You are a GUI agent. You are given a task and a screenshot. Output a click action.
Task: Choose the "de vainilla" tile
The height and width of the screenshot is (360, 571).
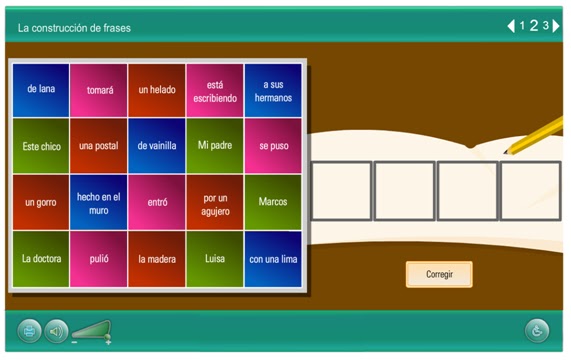coord(157,146)
